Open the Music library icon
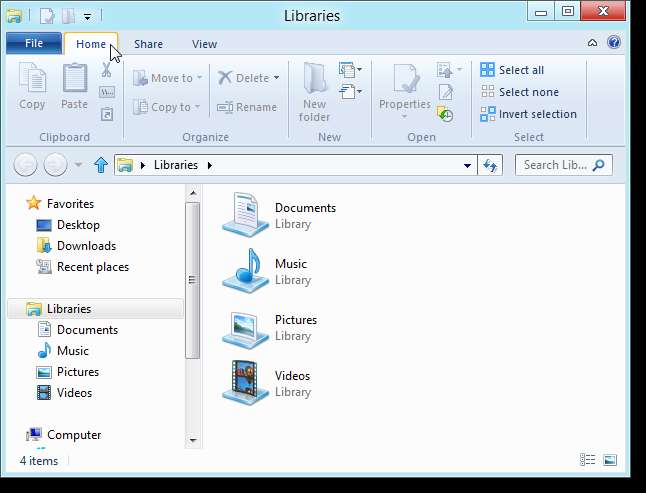 point(246,271)
